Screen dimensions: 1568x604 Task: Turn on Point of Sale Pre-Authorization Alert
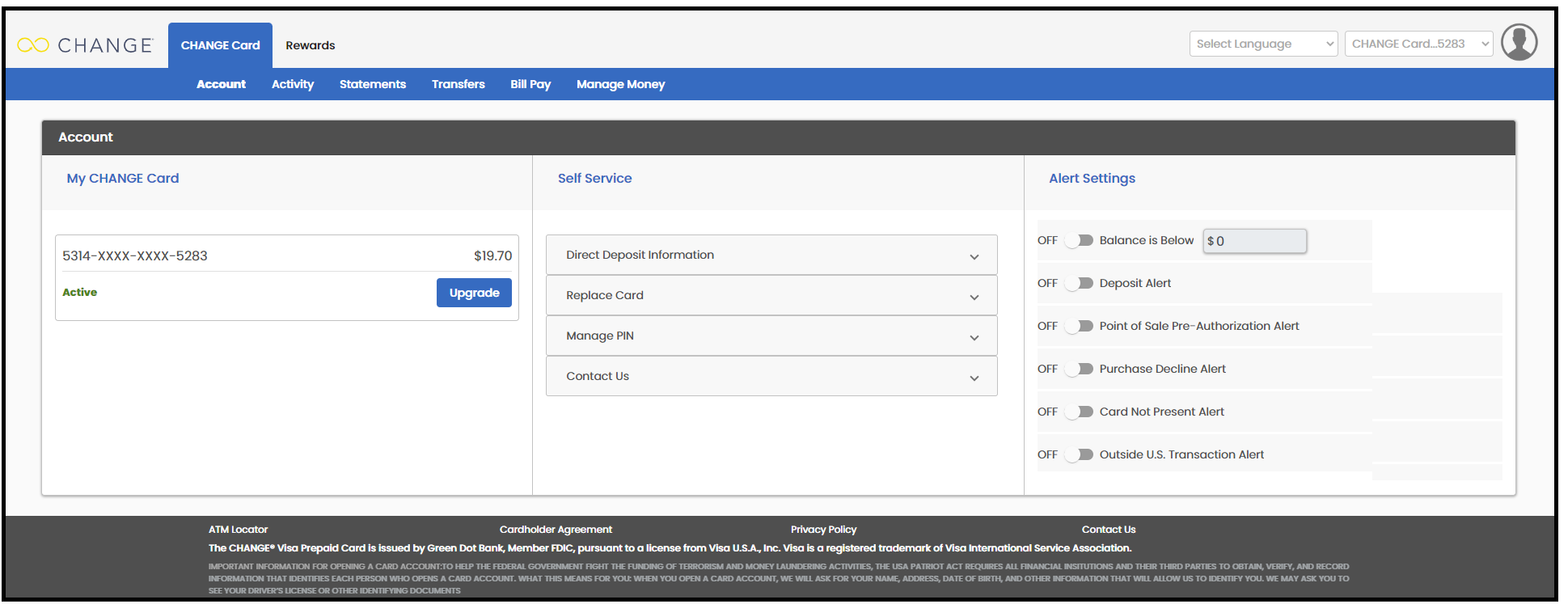click(x=1079, y=326)
